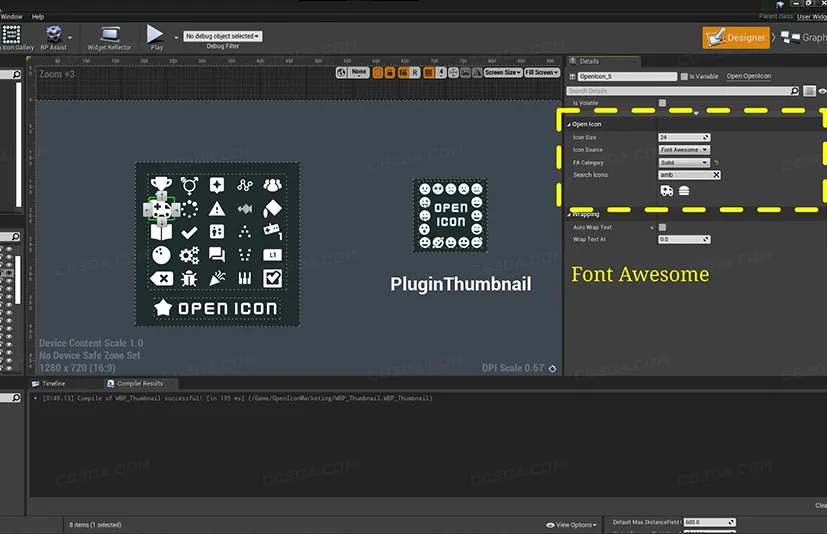The image size is (827, 534).
Task: Toggle layout transform mode icon
Action: (403, 72)
